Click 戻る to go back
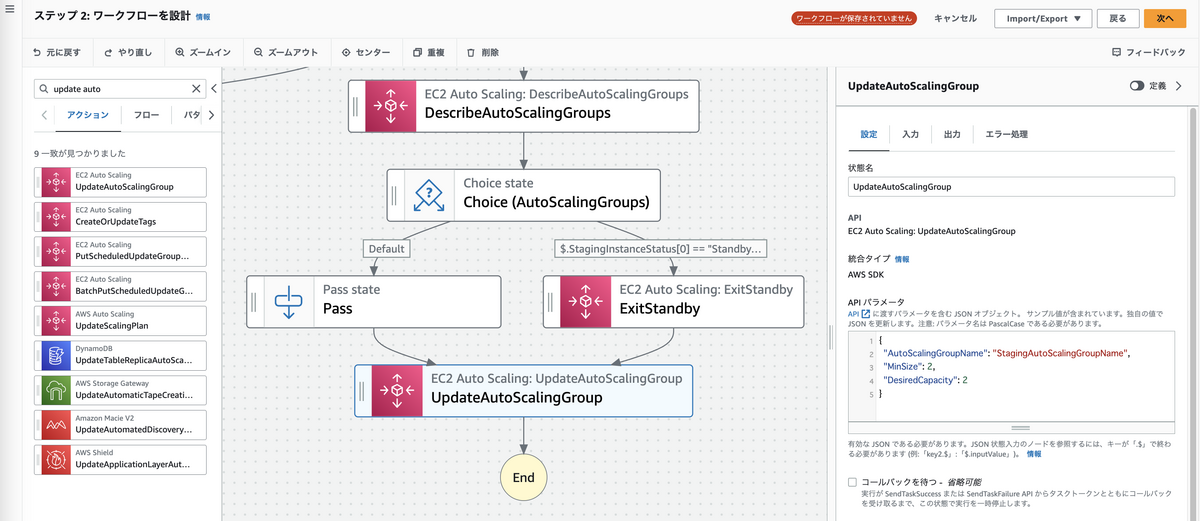This screenshot has height=521, width=1200. click(x=1118, y=18)
